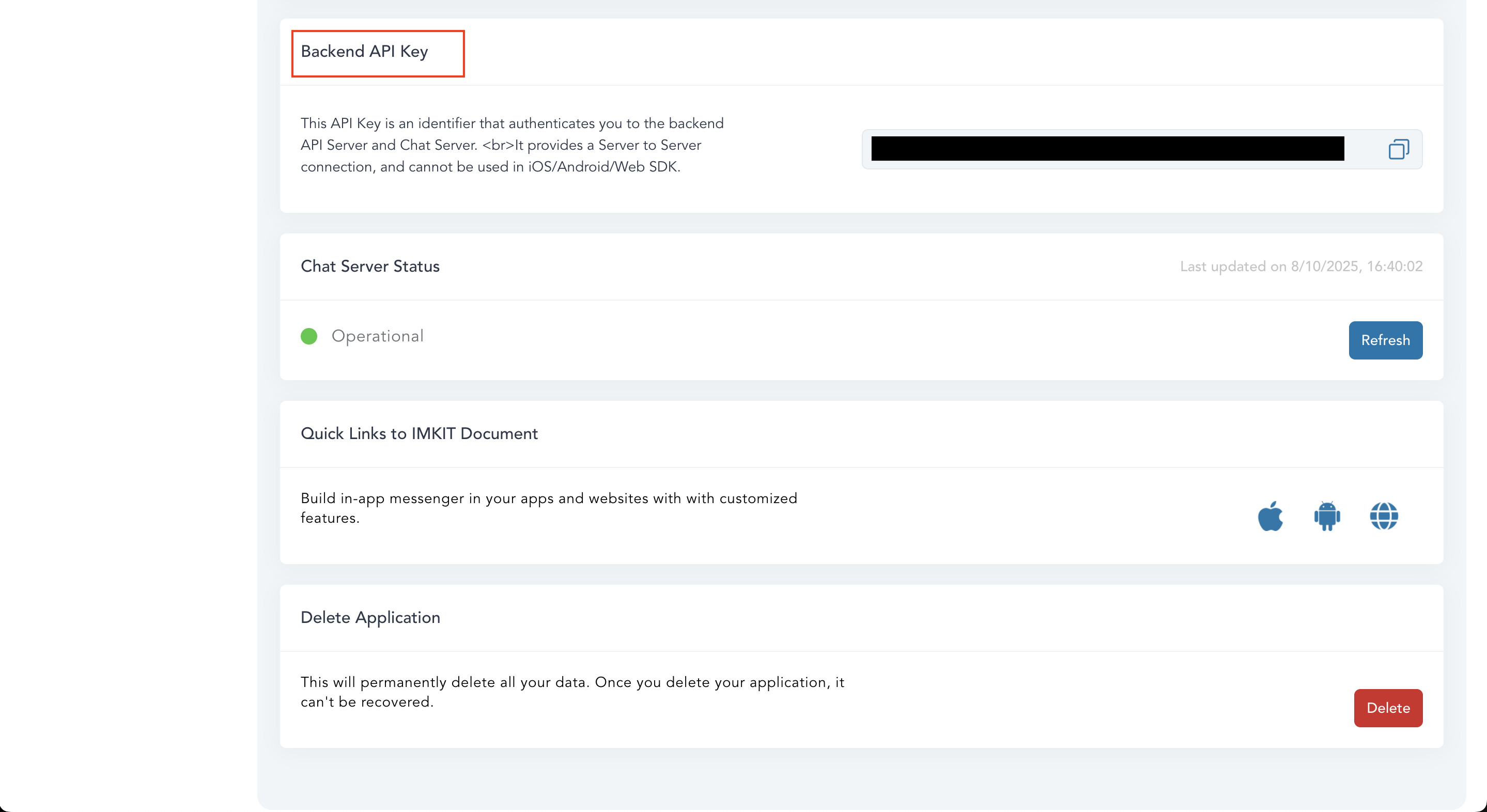
Task: Click the 'Build in-app messenger' description text
Action: click(x=548, y=508)
